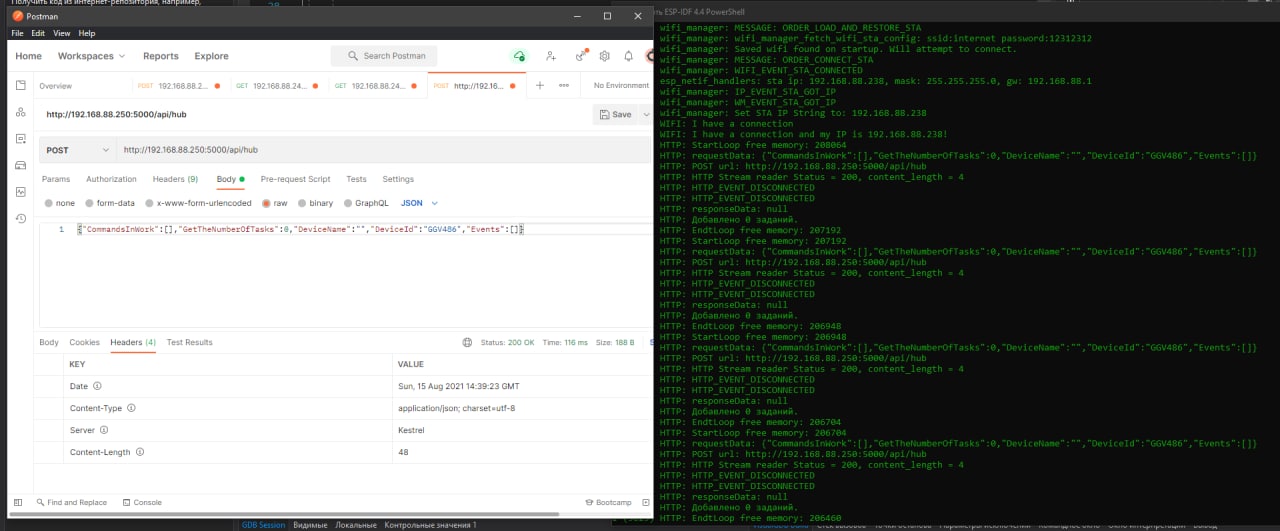
Task: Open the Console in status bar
Action: (142, 502)
